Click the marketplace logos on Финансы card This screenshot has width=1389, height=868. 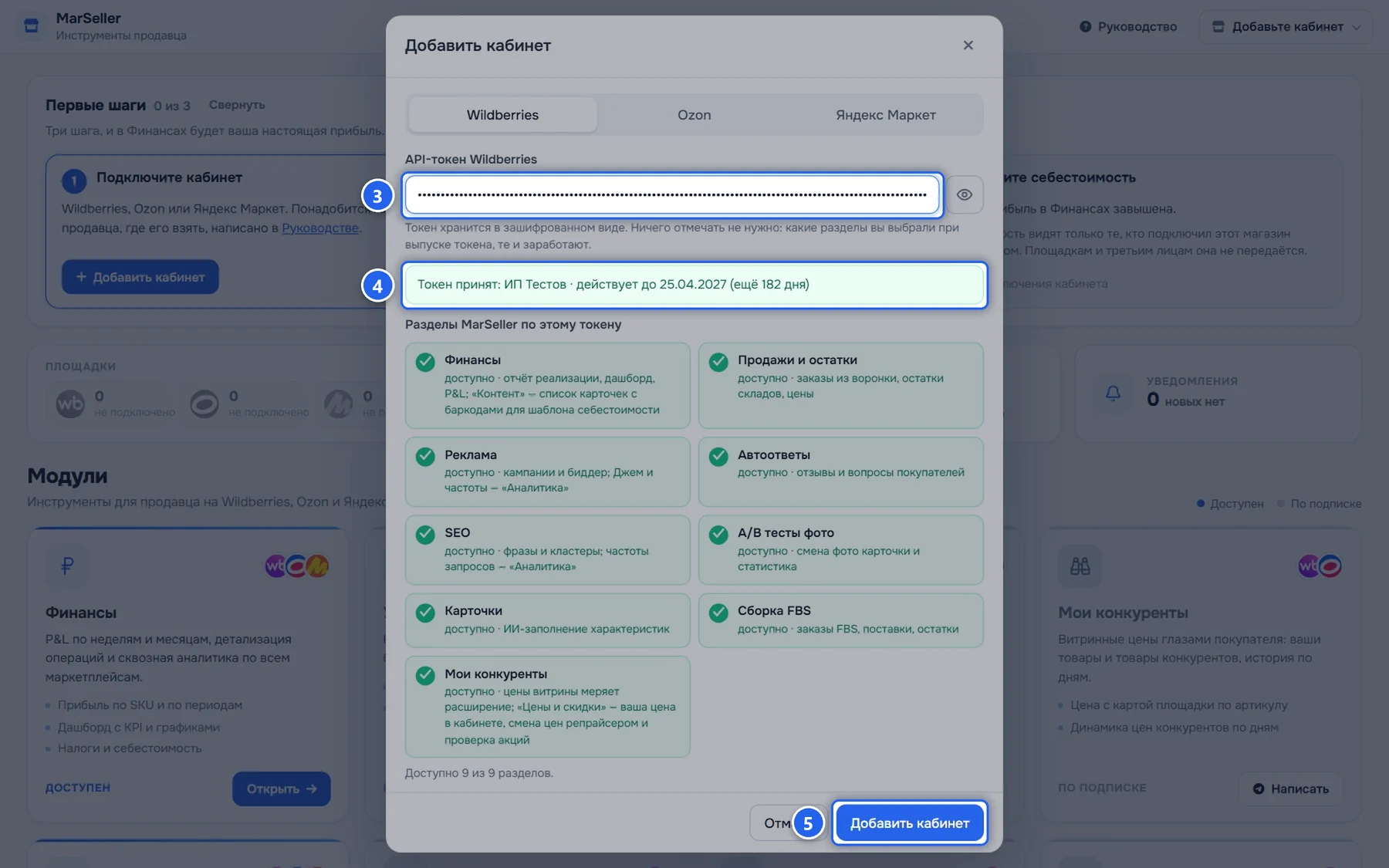297,566
